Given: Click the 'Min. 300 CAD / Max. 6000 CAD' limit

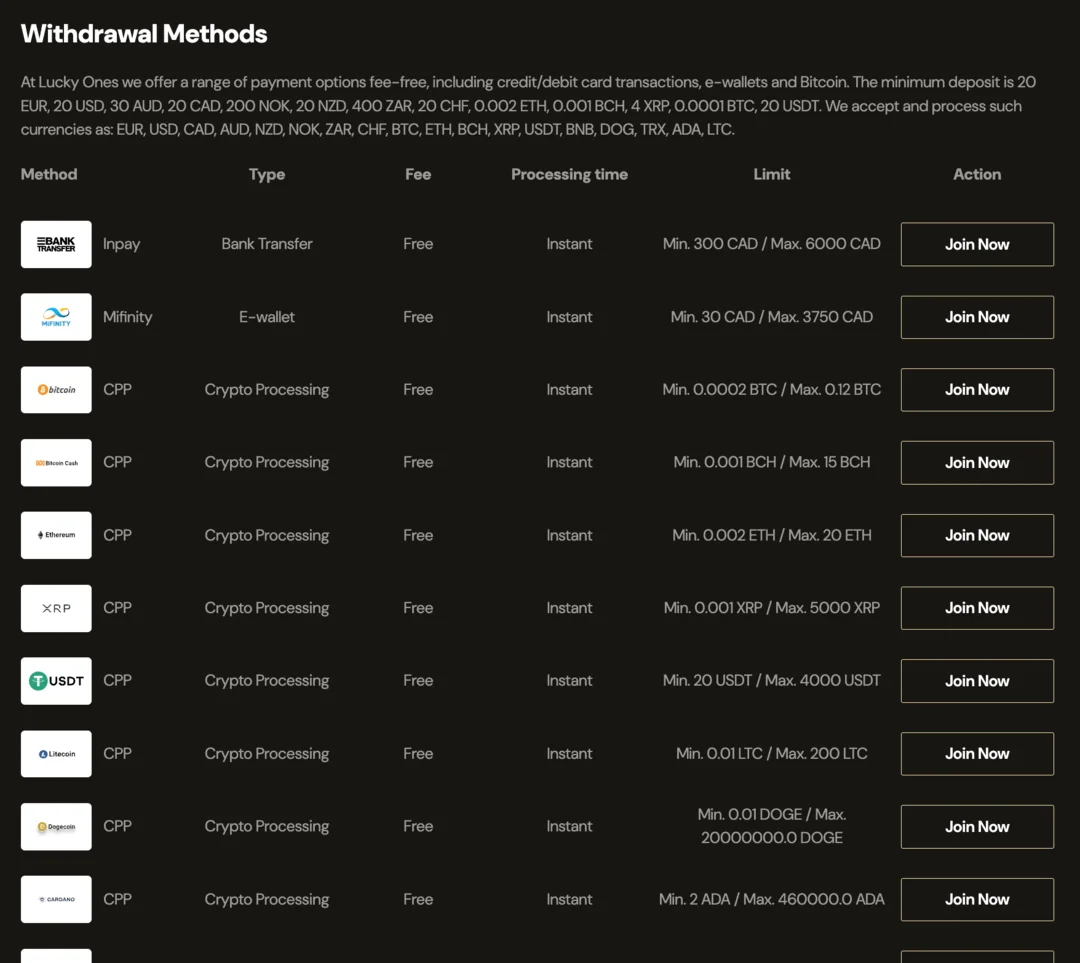Looking at the screenshot, I should (771, 244).
